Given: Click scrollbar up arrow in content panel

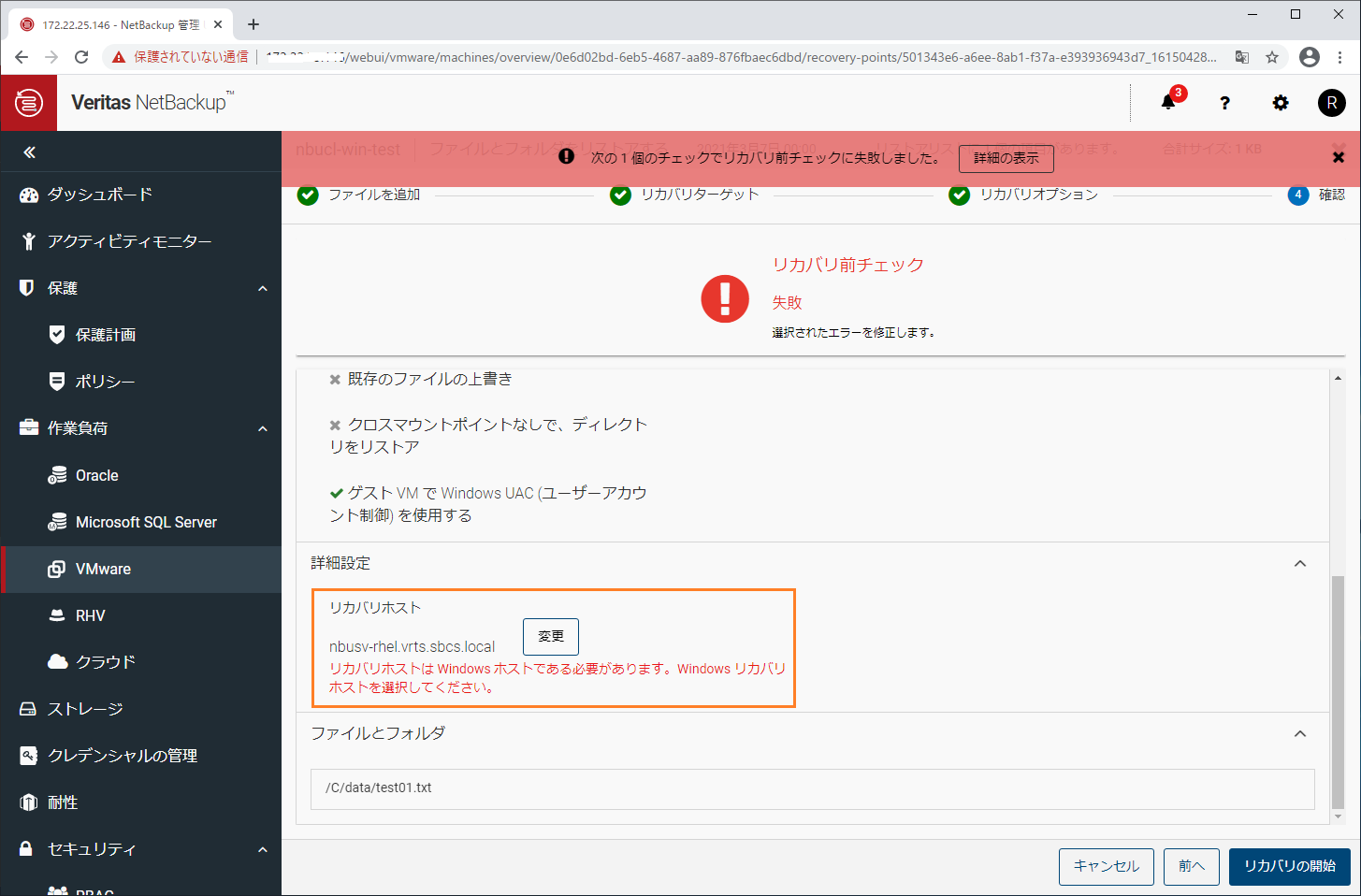Looking at the screenshot, I should point(1338,378).
